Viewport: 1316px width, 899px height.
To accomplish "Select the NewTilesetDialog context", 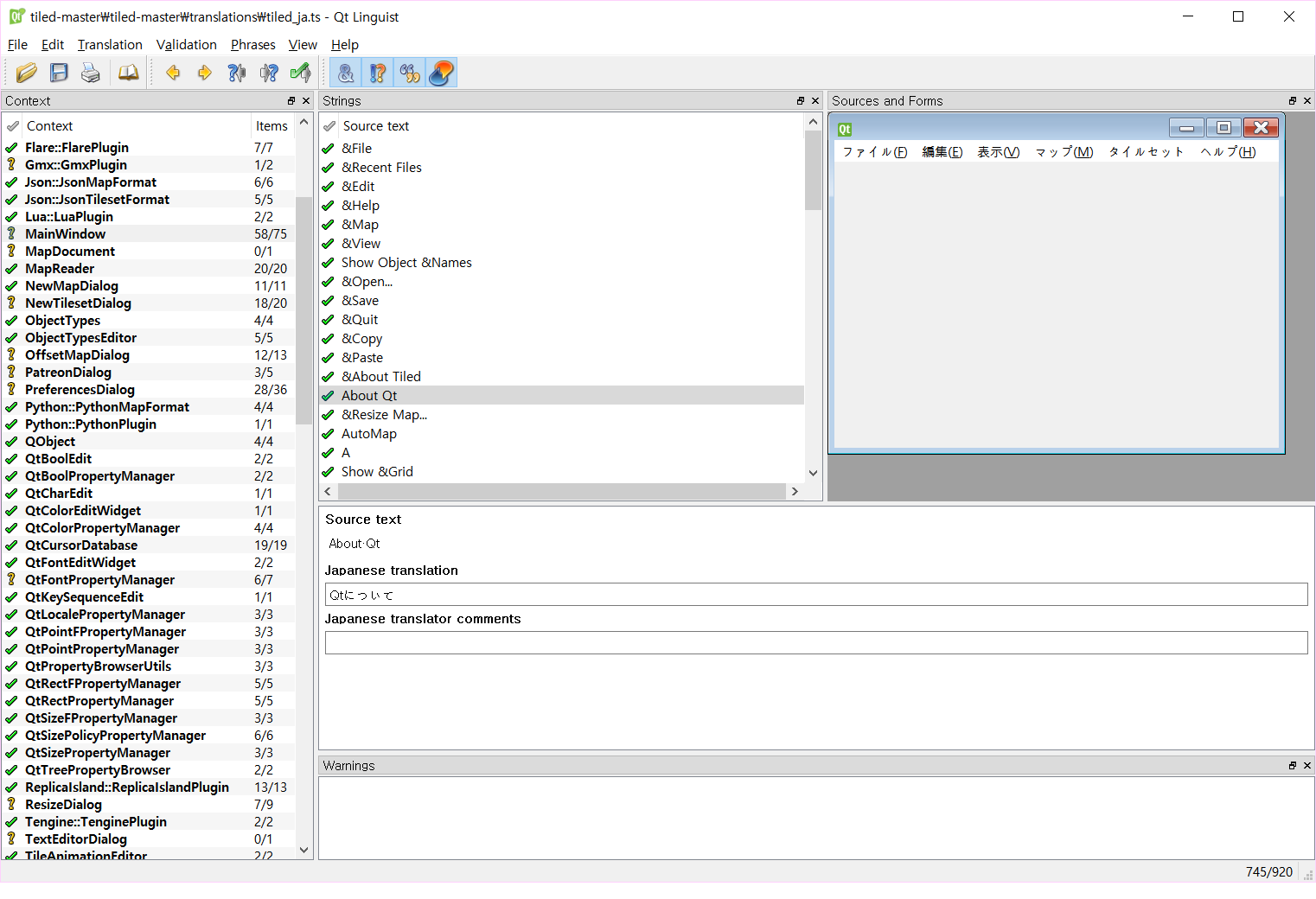I will [149, 303].
